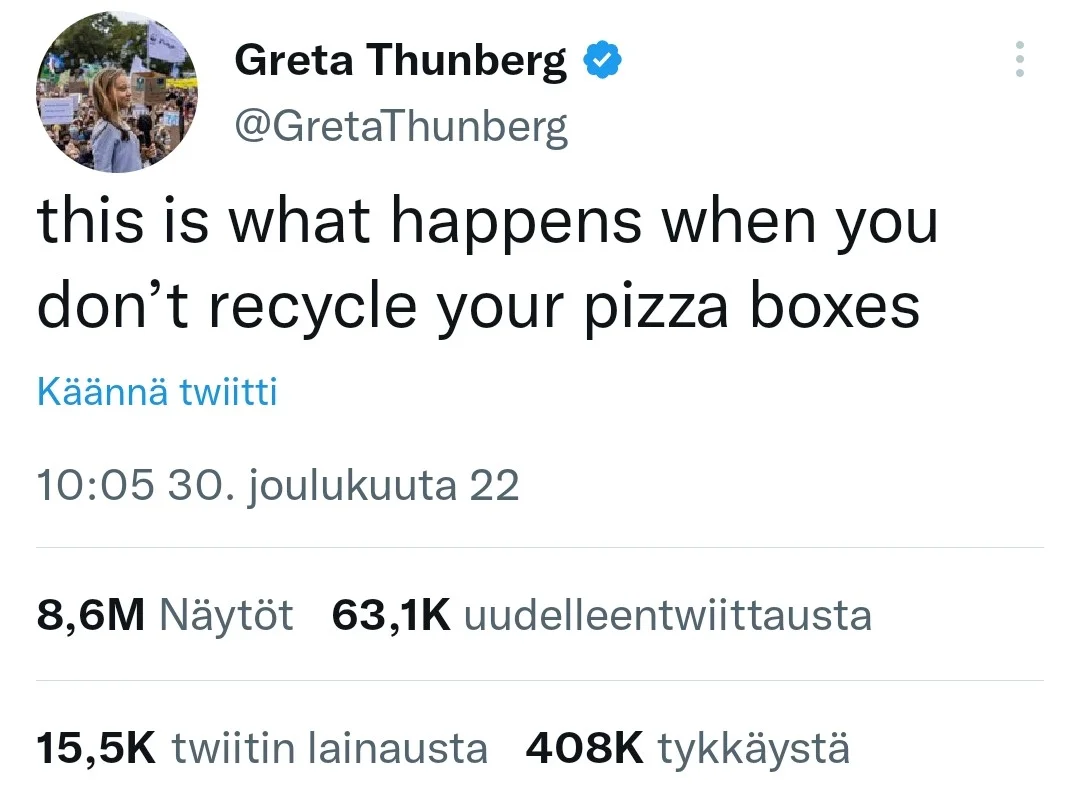The width and height of the screenshot is (1080, 808).
Task: Click the 8,6M views number
Action: tap(91, 615)
